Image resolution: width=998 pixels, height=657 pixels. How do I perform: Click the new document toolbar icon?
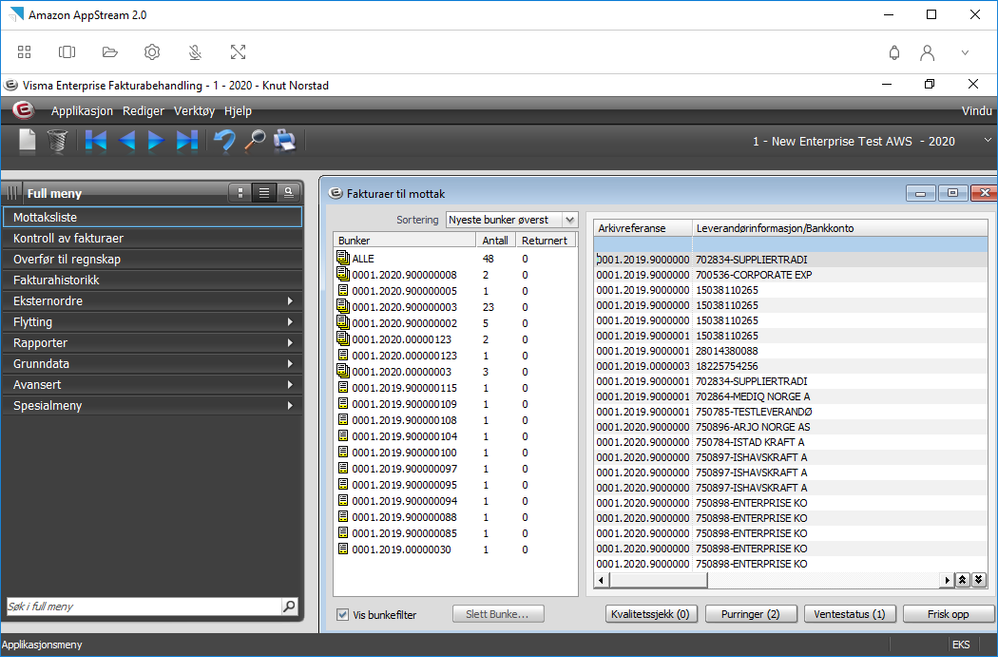pos(27,141)
